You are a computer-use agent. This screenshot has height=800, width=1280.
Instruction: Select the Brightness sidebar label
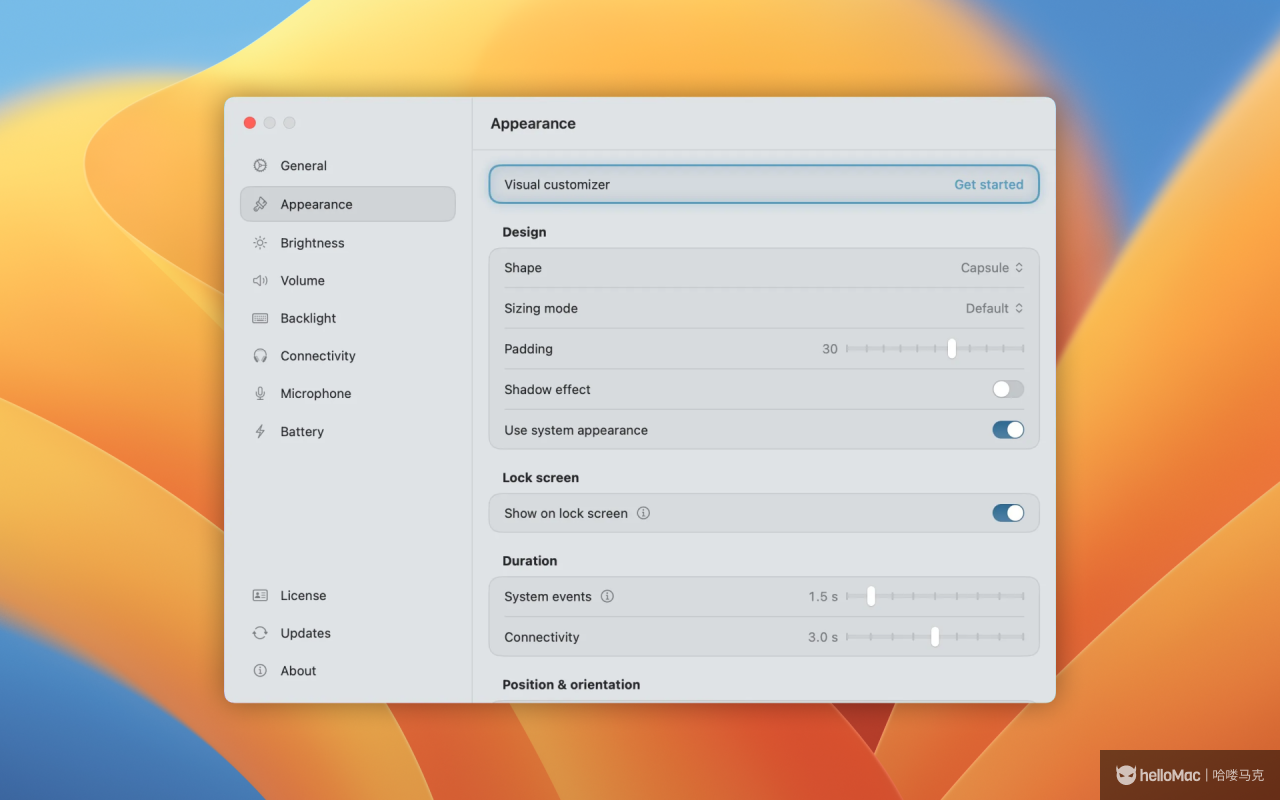312,243
